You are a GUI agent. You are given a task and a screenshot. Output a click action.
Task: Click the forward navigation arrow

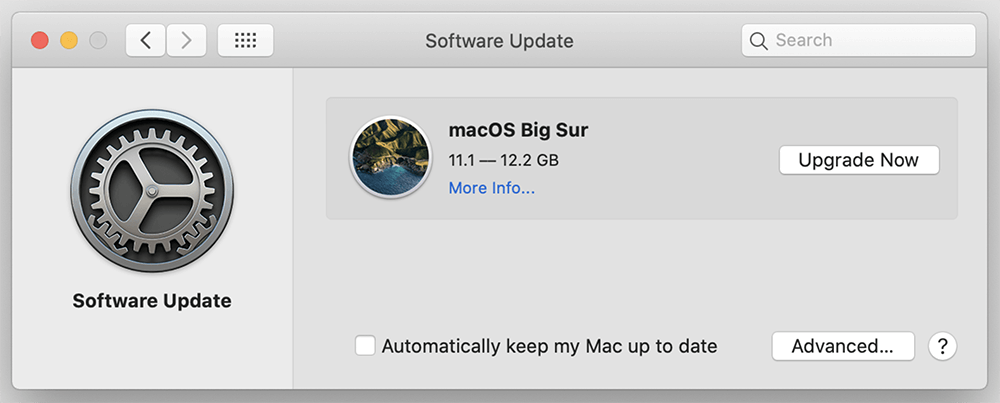pos(186,40)
